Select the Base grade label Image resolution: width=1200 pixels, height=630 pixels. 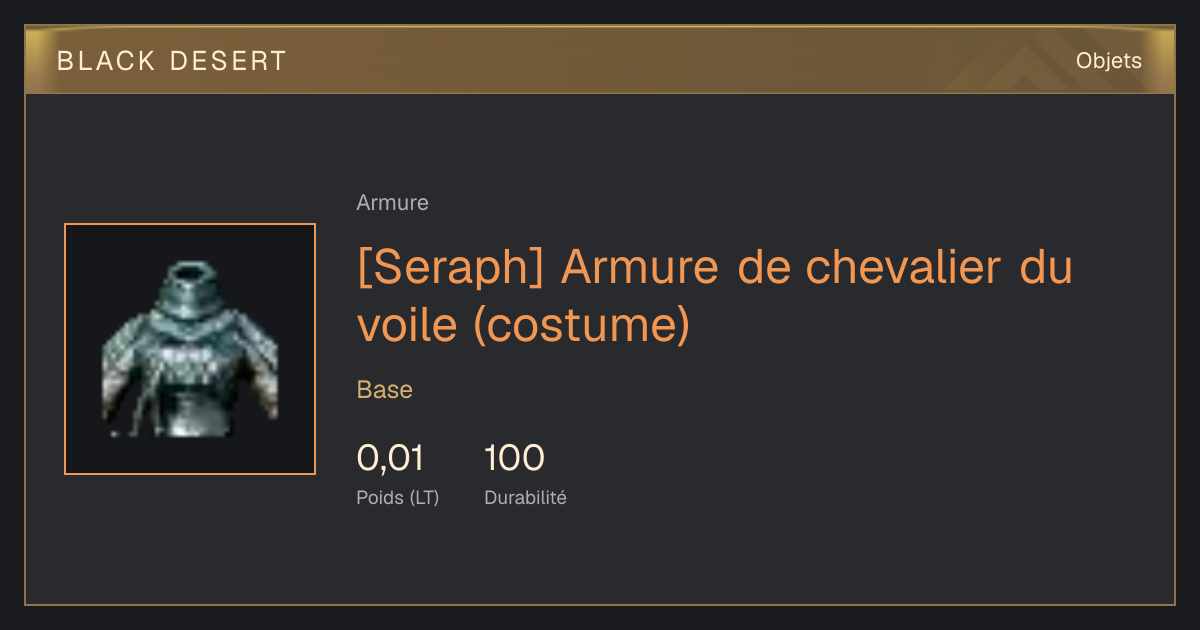pos(384,390)
